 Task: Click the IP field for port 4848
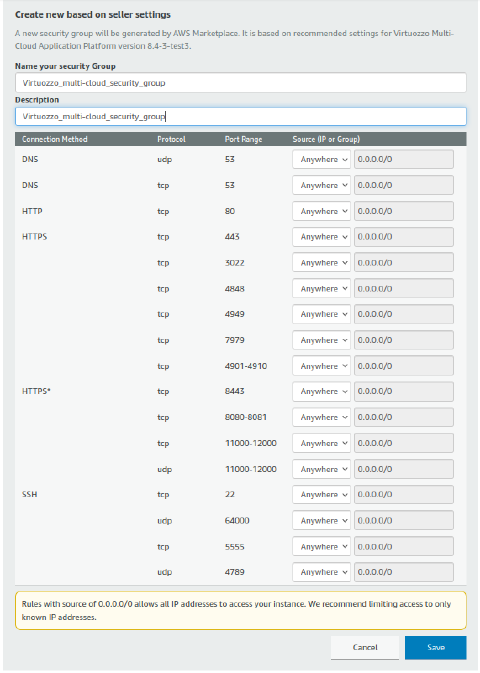[404, 288]
